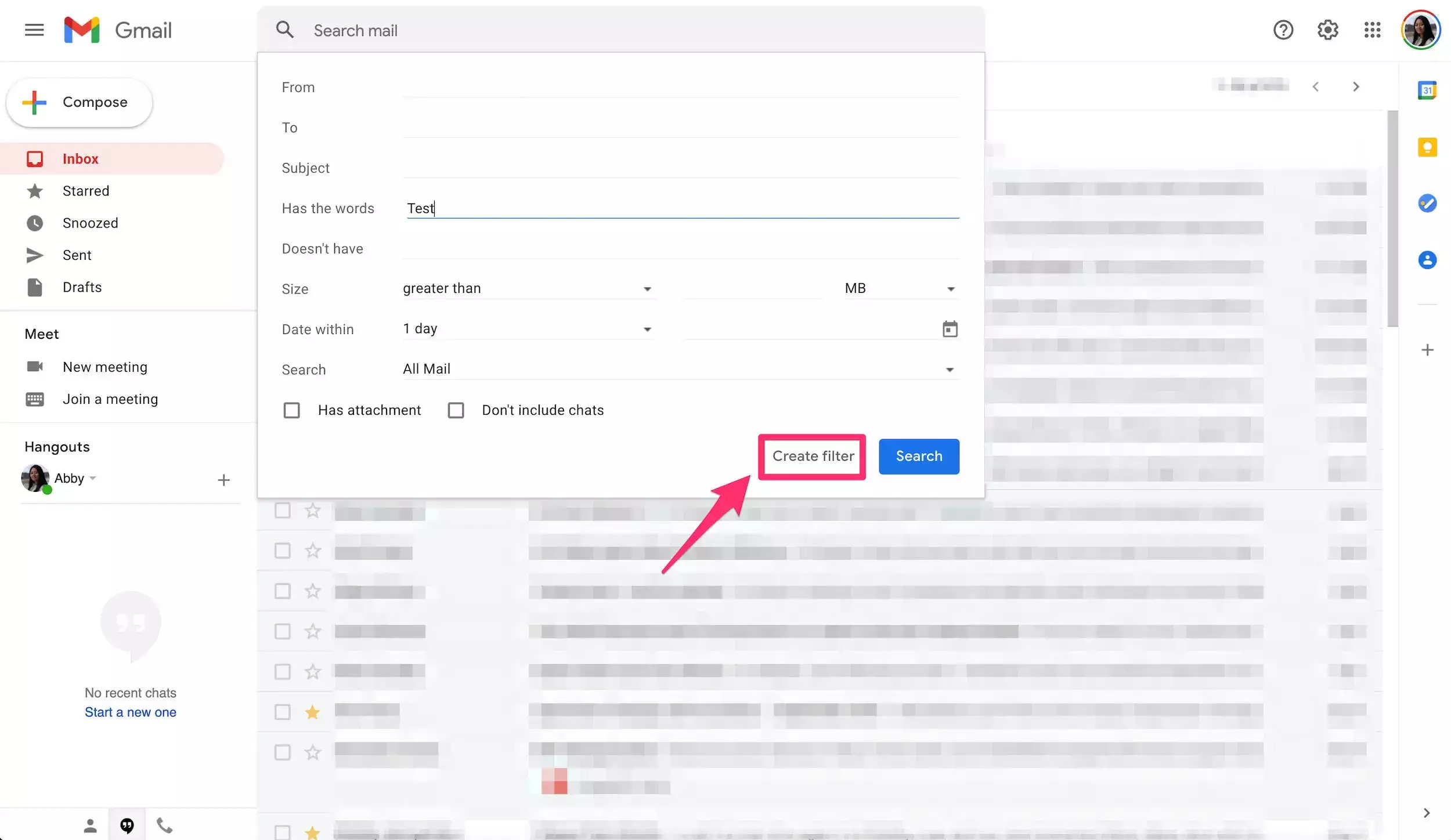Open the Drafts folder

[x=82, y=287]
